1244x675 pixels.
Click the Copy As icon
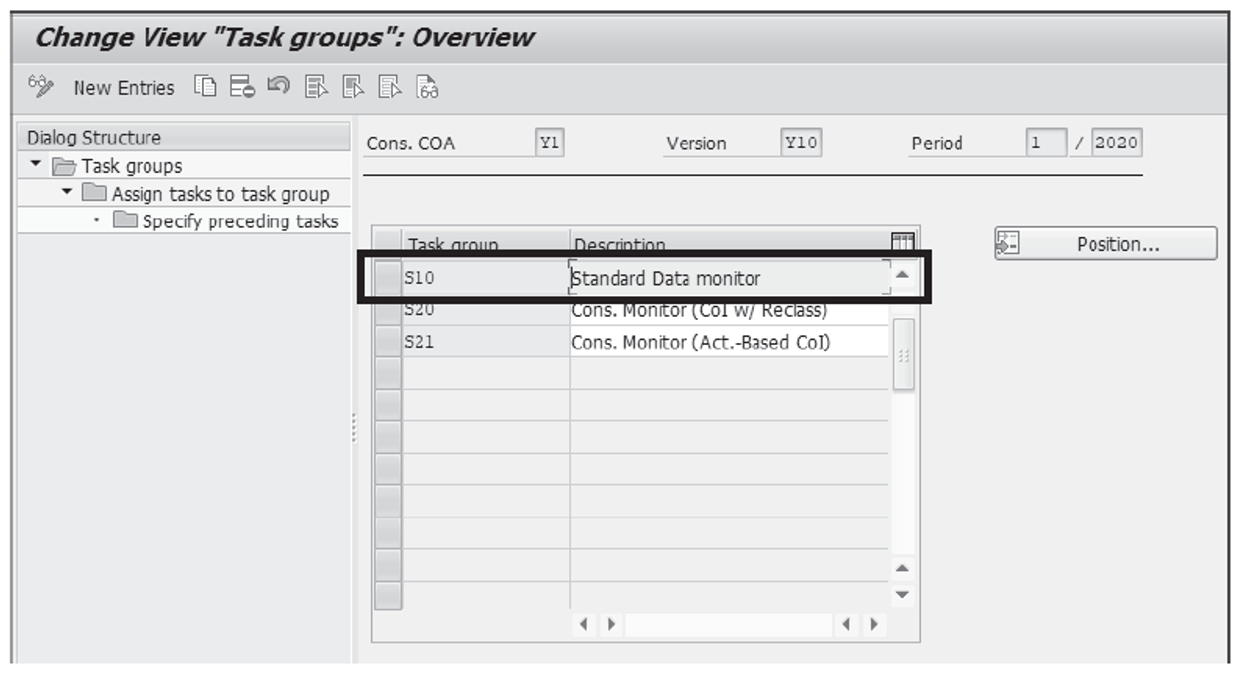point(205,87)
